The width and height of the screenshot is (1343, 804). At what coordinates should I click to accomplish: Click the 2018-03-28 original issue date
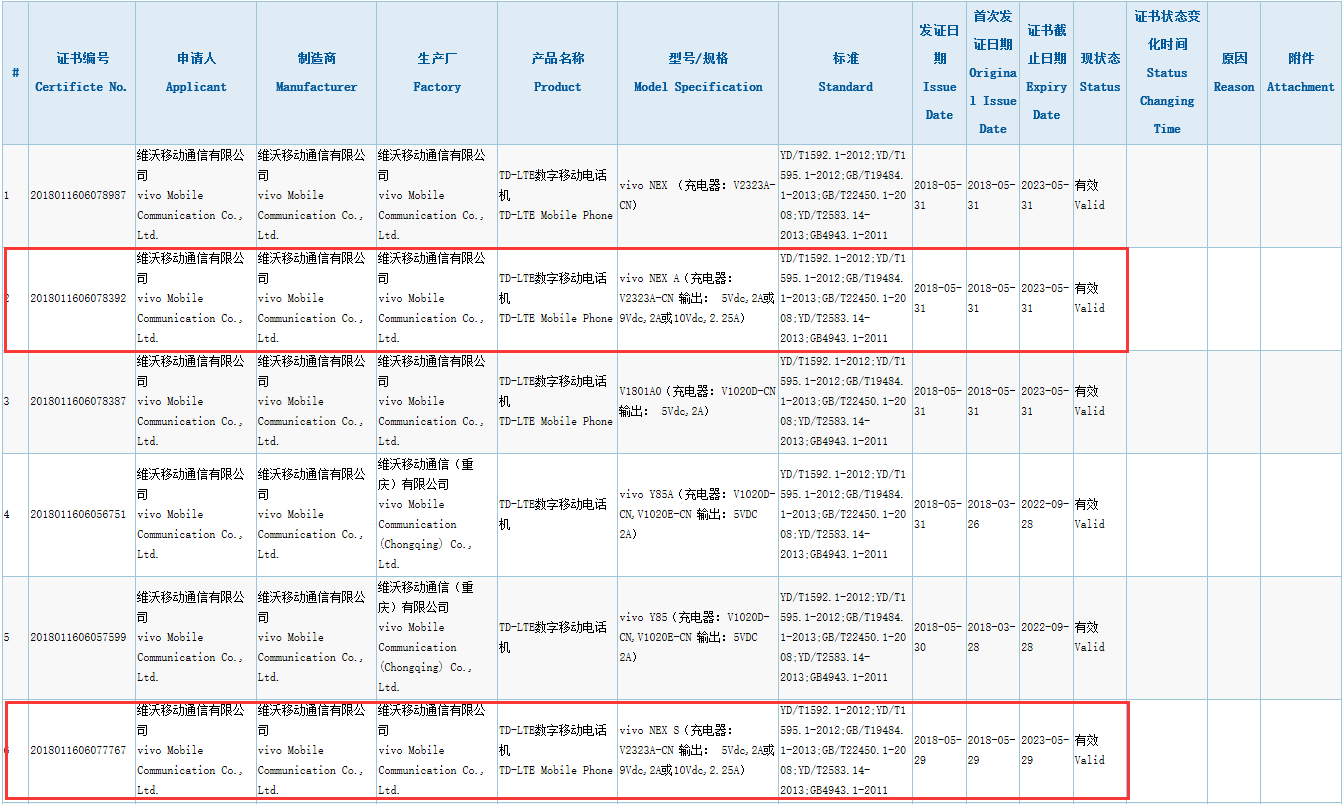[993, 638]
